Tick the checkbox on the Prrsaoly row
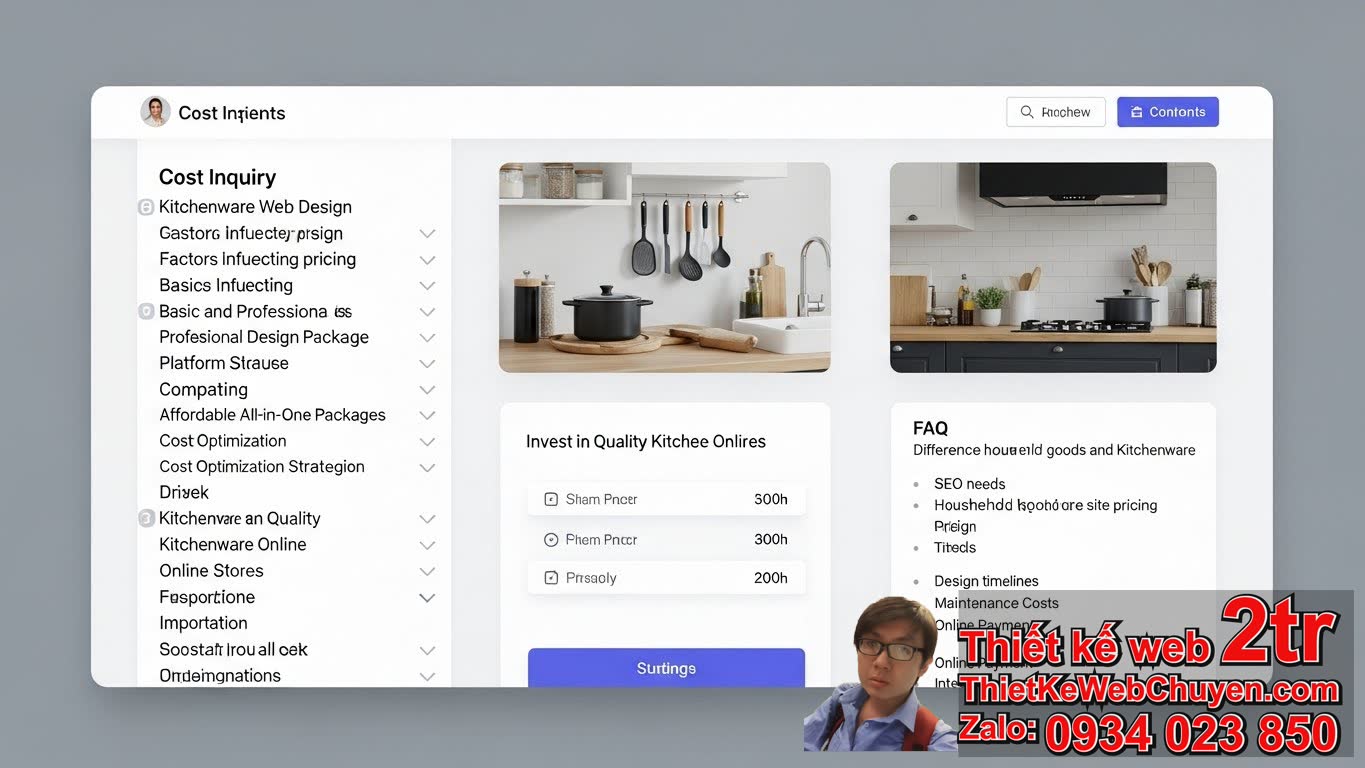 coord(550,578)
